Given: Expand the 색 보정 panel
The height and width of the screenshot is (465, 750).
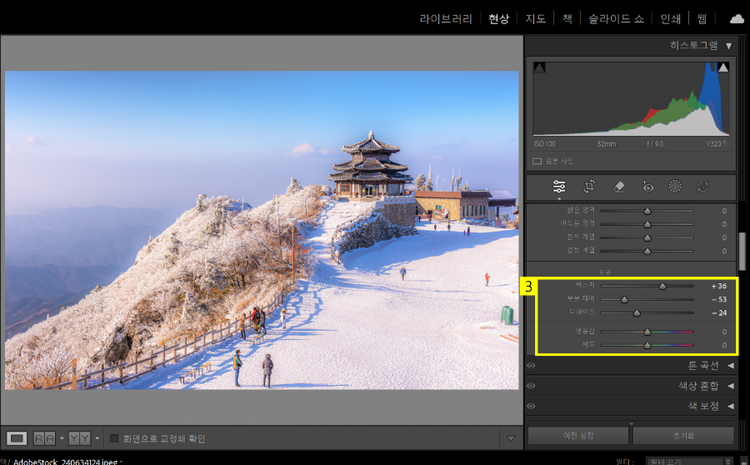Looking at the screenshot, I should (x=731, y=406).
